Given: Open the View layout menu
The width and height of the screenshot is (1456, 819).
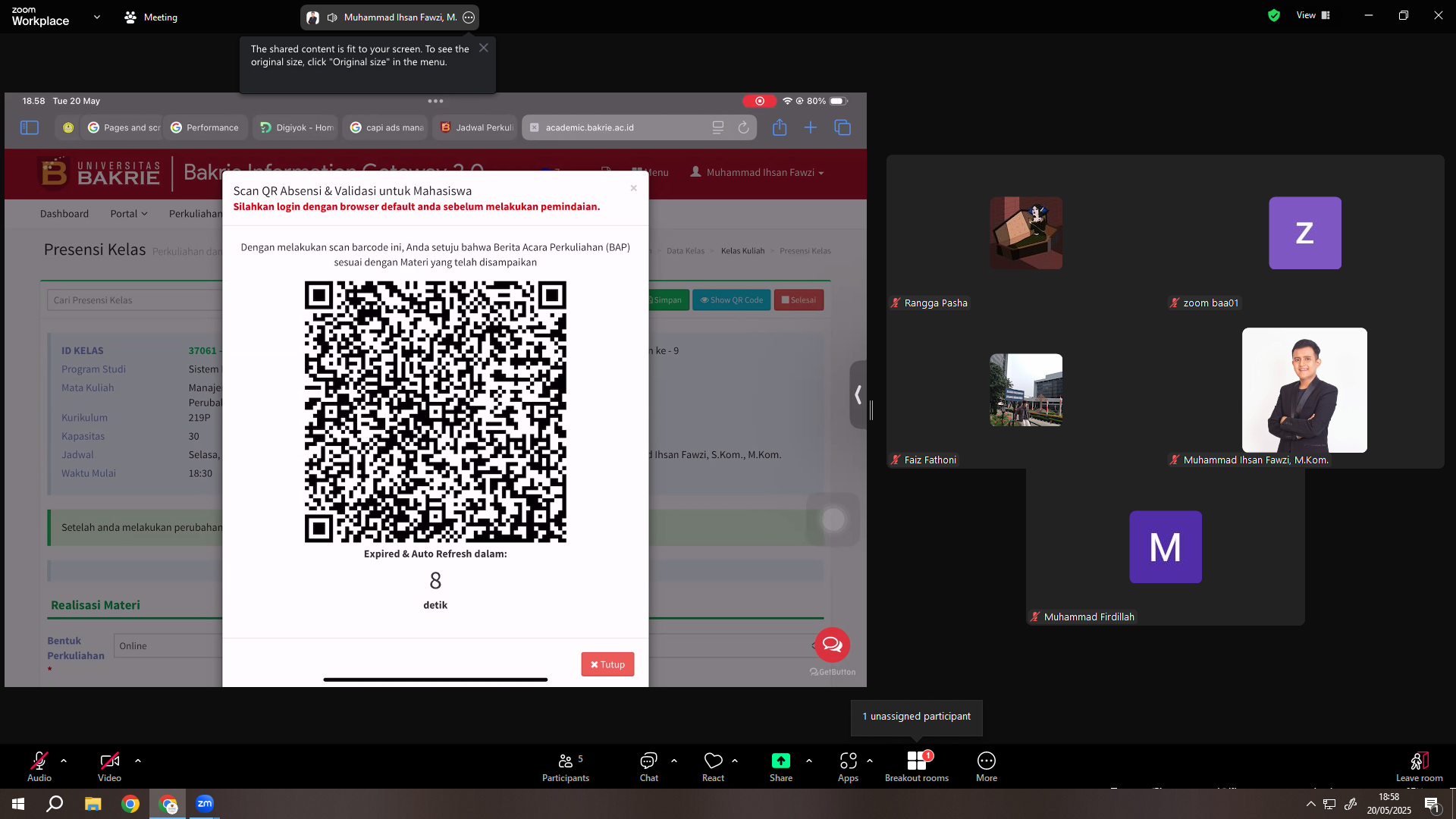Looking at the screenshot, I should [1313, 15].
